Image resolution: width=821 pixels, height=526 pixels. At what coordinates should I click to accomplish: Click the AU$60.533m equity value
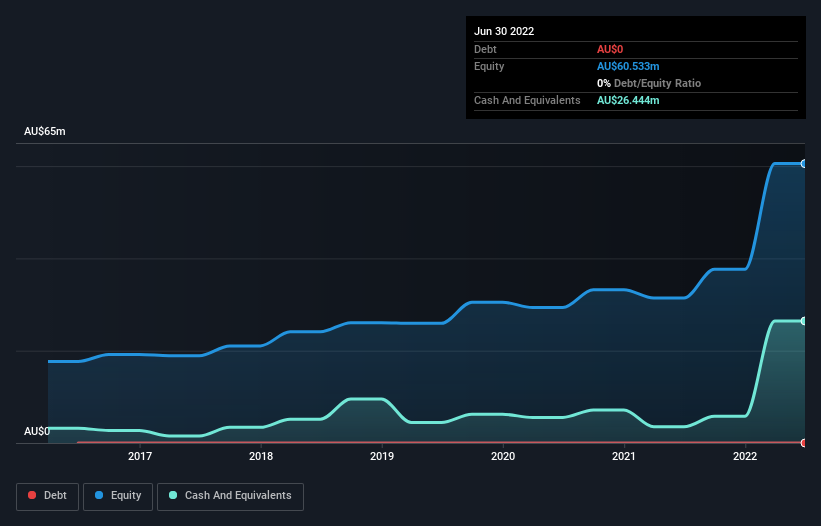628,66
